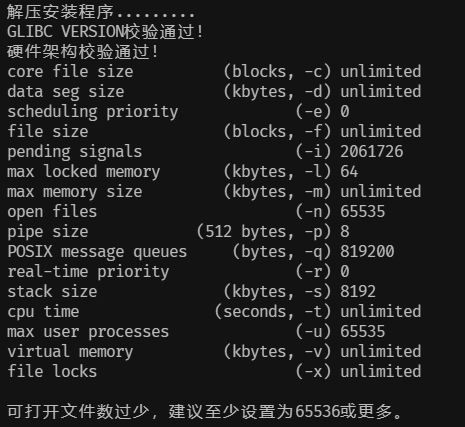Click the warning line mentioning 65536
The height and width of the screenshot is (427, 465).
205,412
